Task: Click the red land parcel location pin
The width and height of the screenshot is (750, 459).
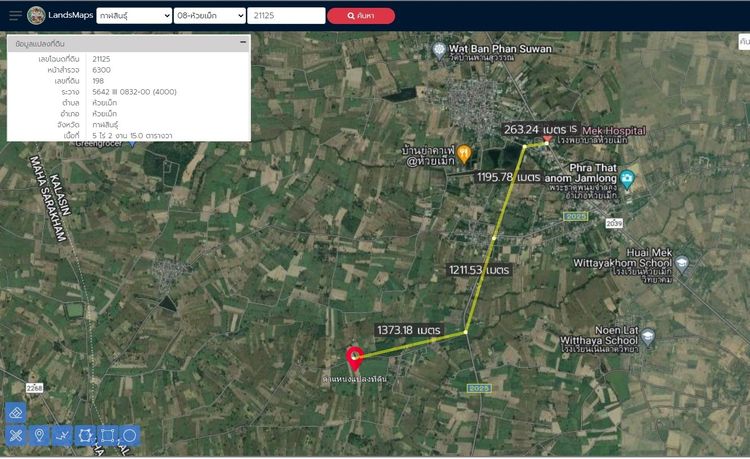Action: tap(354, 358)
